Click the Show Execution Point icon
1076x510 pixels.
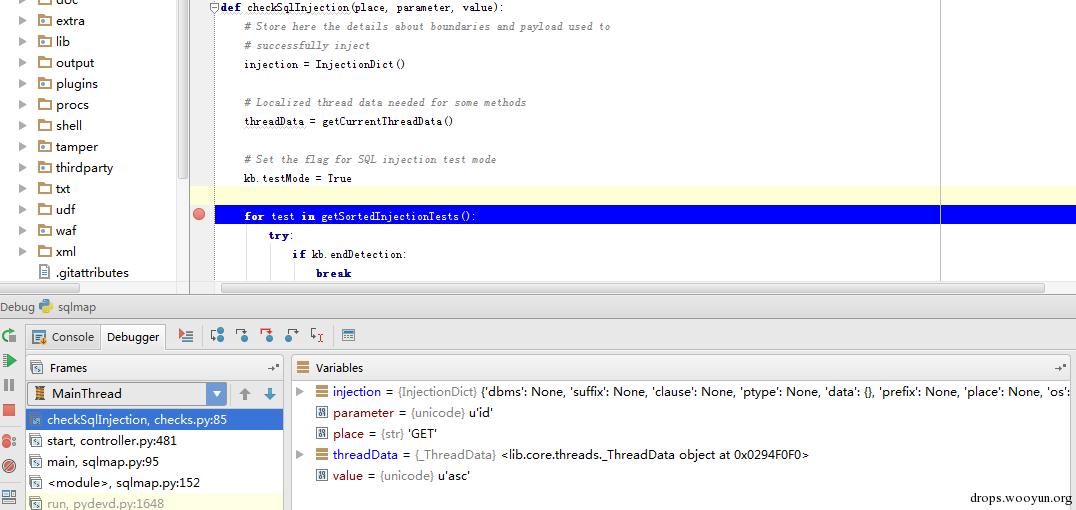click(186, 336)
